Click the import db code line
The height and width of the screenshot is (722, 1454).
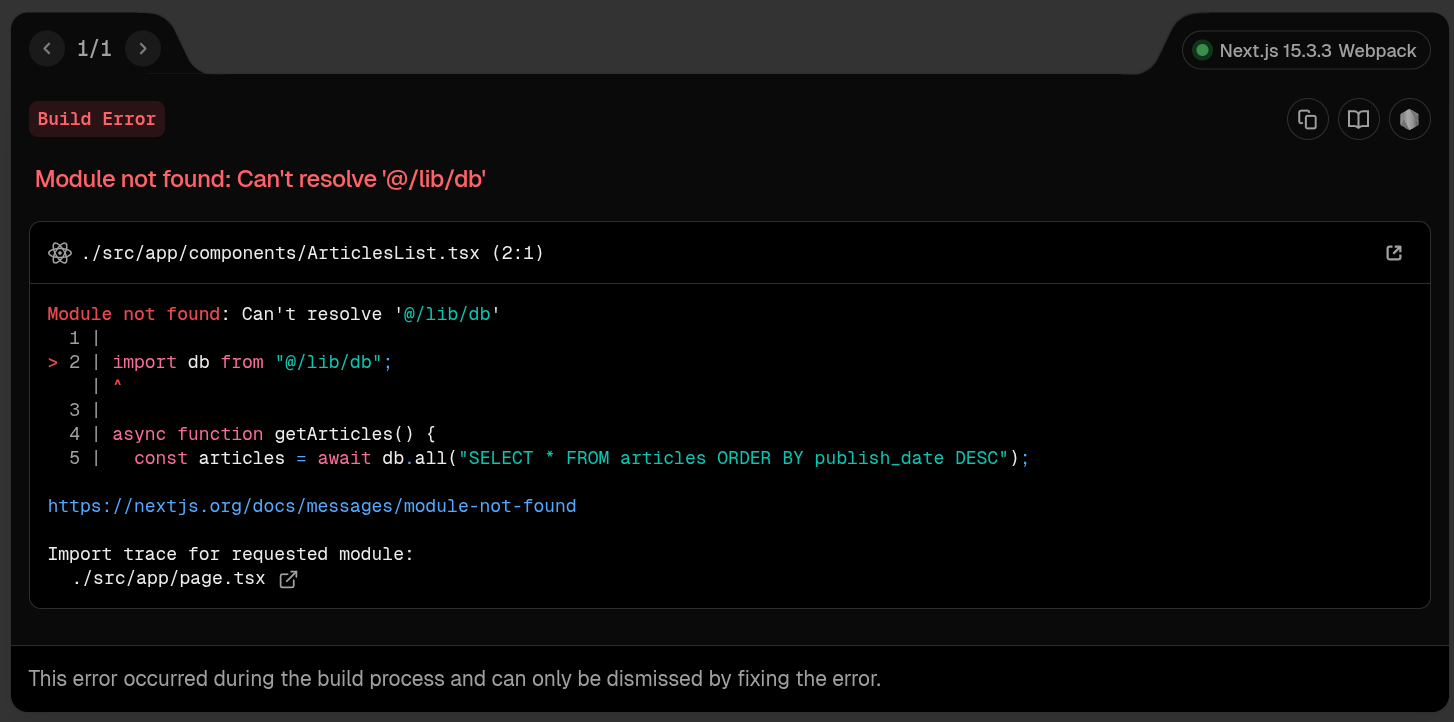252,362
